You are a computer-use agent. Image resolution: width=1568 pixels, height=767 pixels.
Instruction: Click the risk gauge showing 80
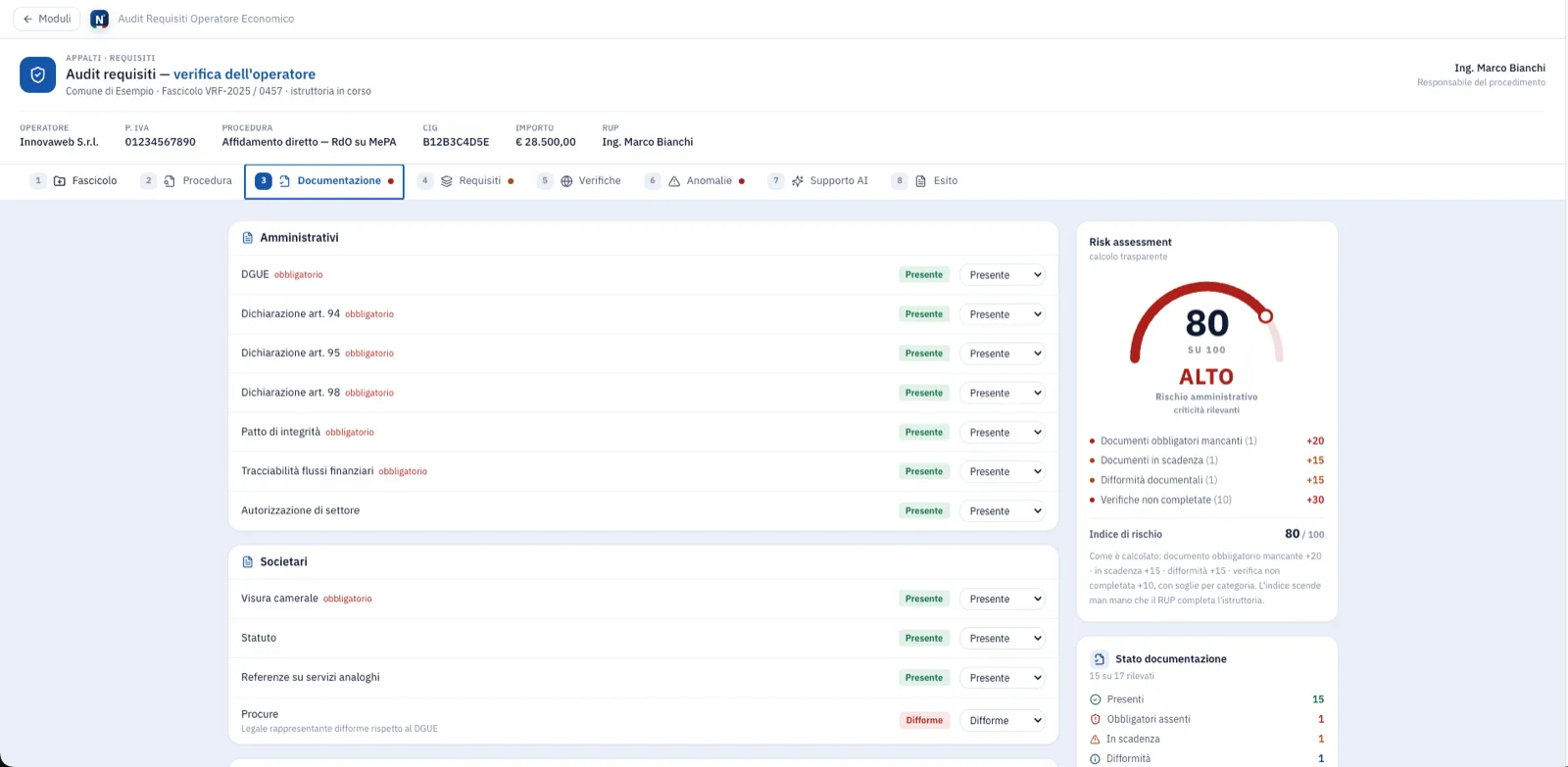coord(1206,323)
